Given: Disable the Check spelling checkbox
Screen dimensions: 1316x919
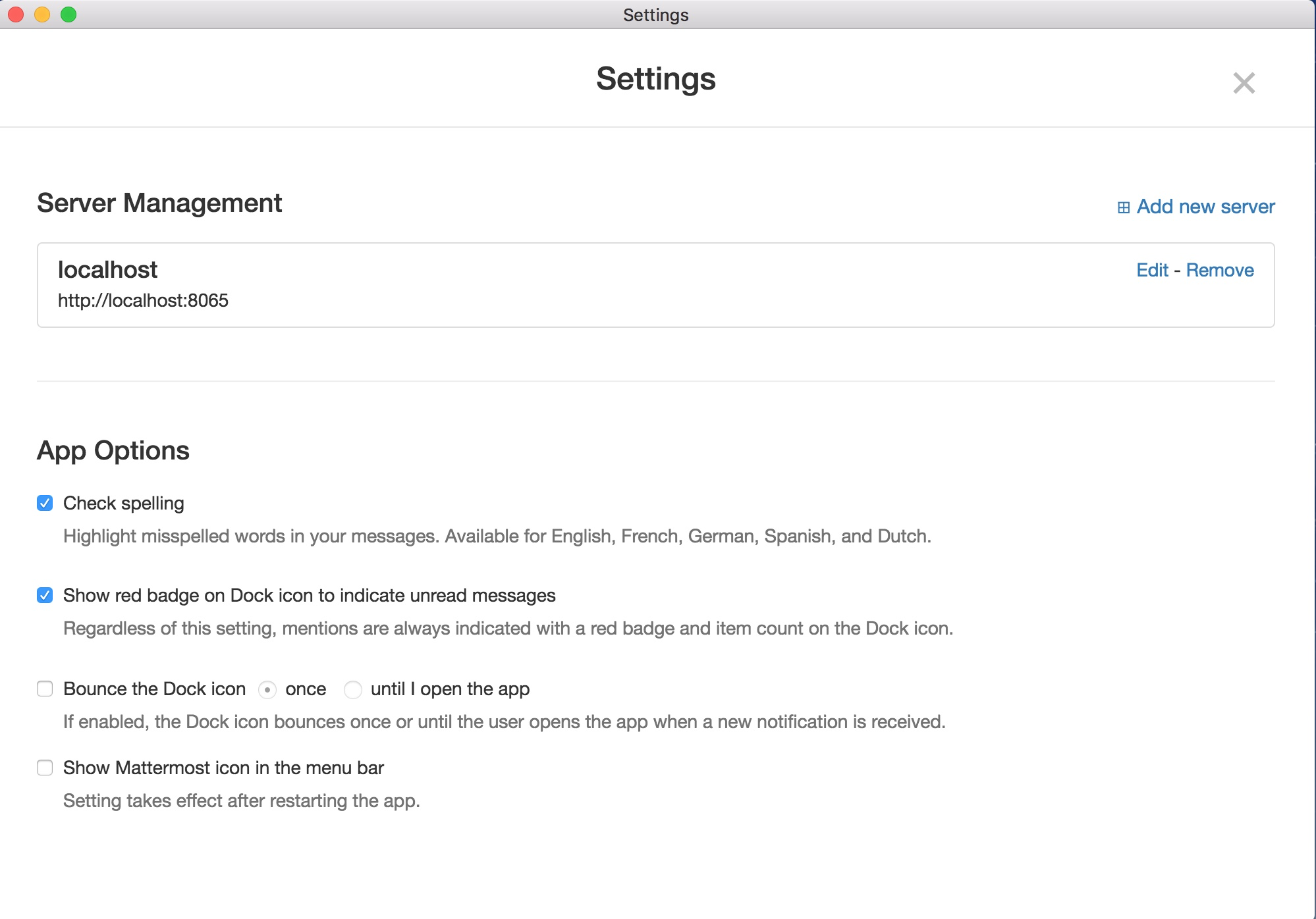Looking at the screenshot, I should pos(45,504).
